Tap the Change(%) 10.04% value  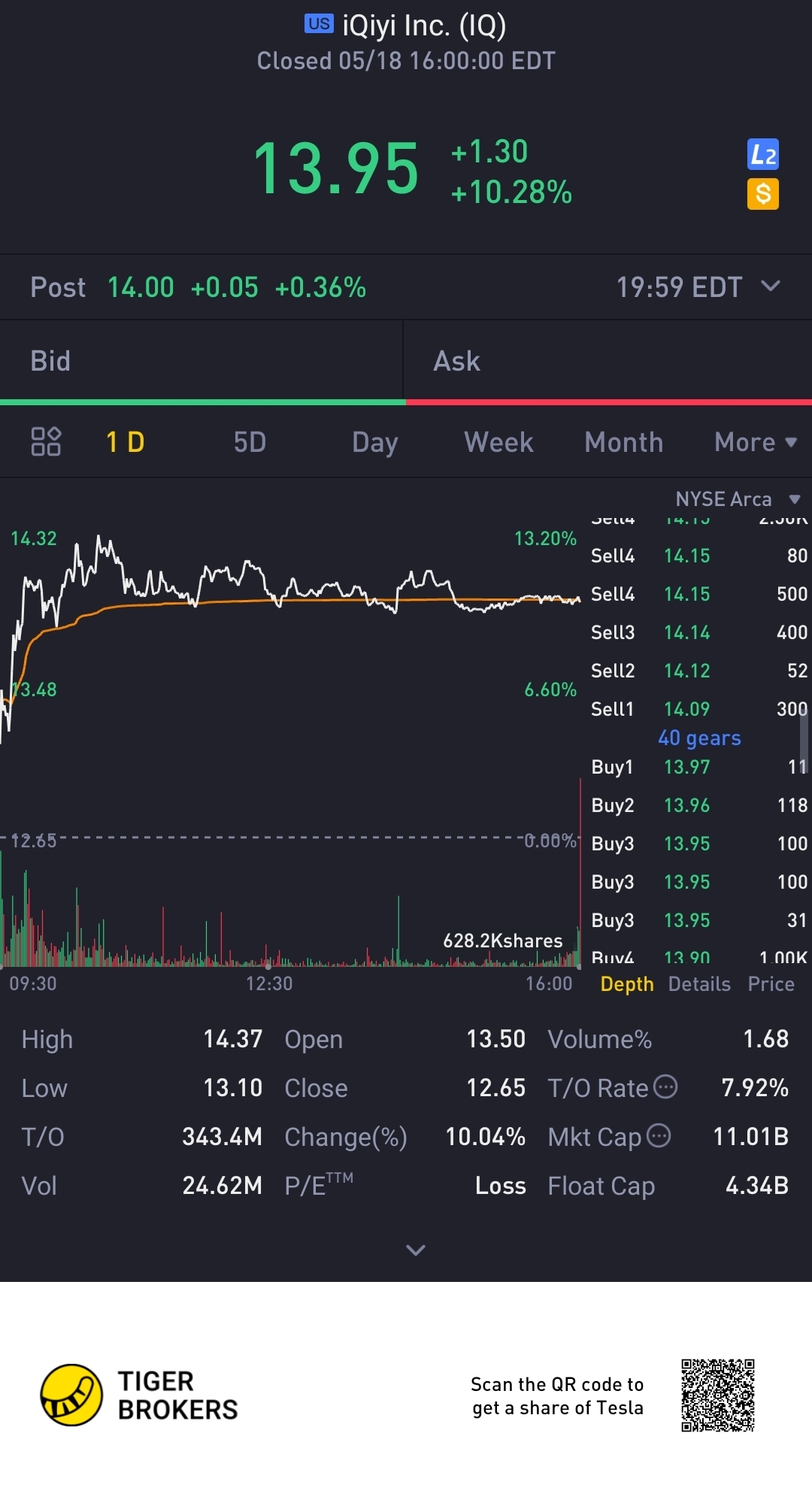(x=485, y=1137)
